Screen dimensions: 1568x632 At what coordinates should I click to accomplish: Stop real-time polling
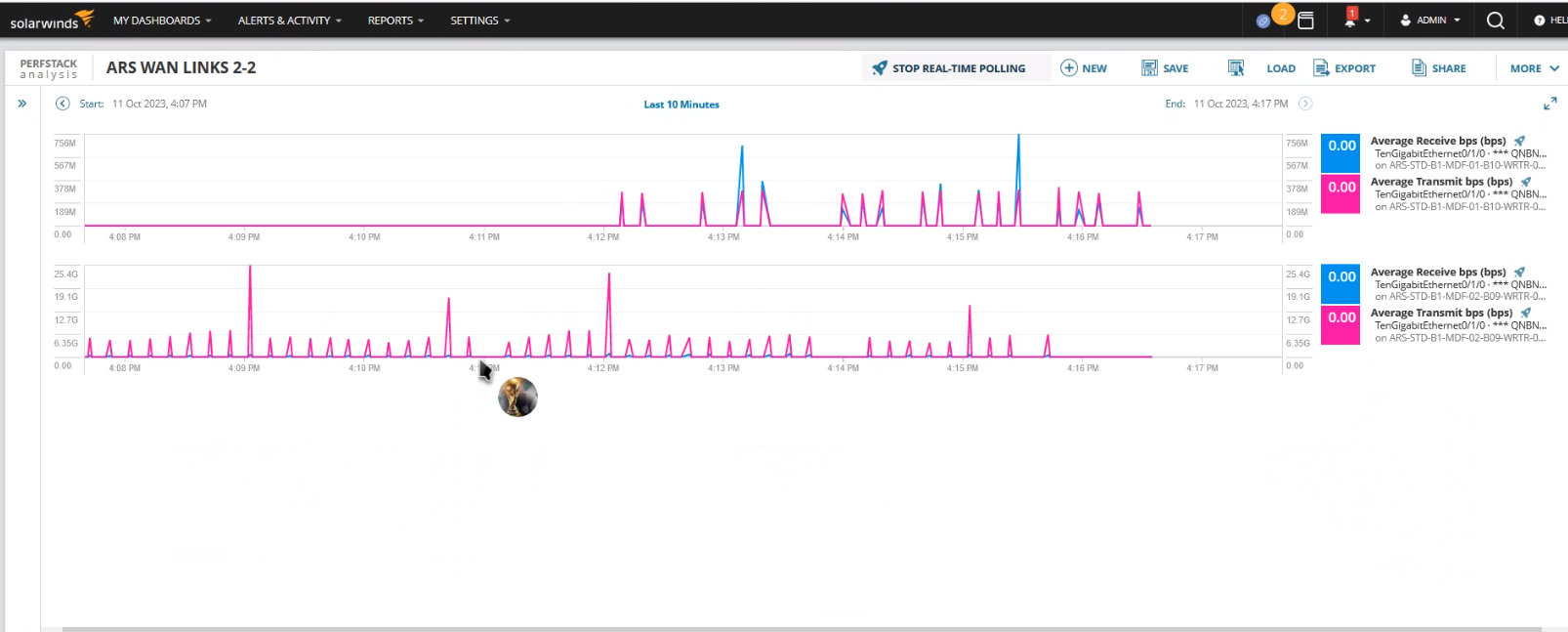949,68
